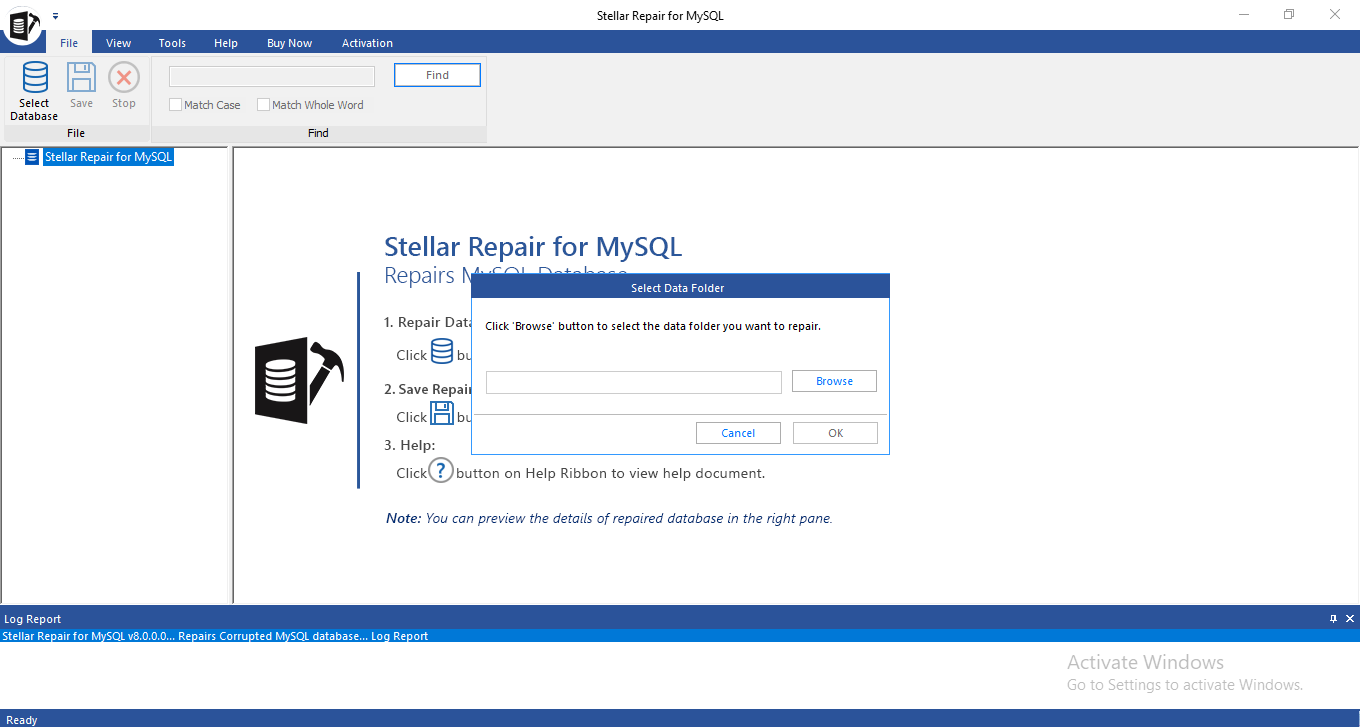
Task: Click the Browse button
Action: point(834,381)
